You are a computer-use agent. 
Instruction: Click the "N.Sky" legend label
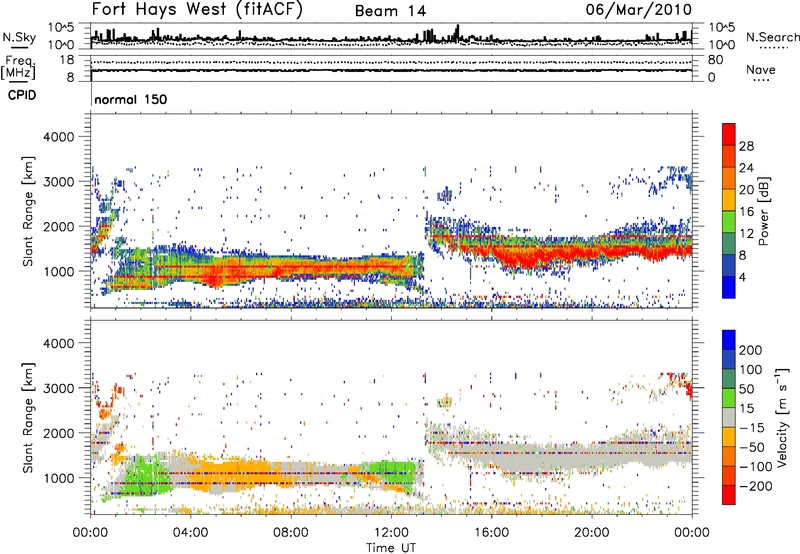pyautogui.click(x=19, y=37)
